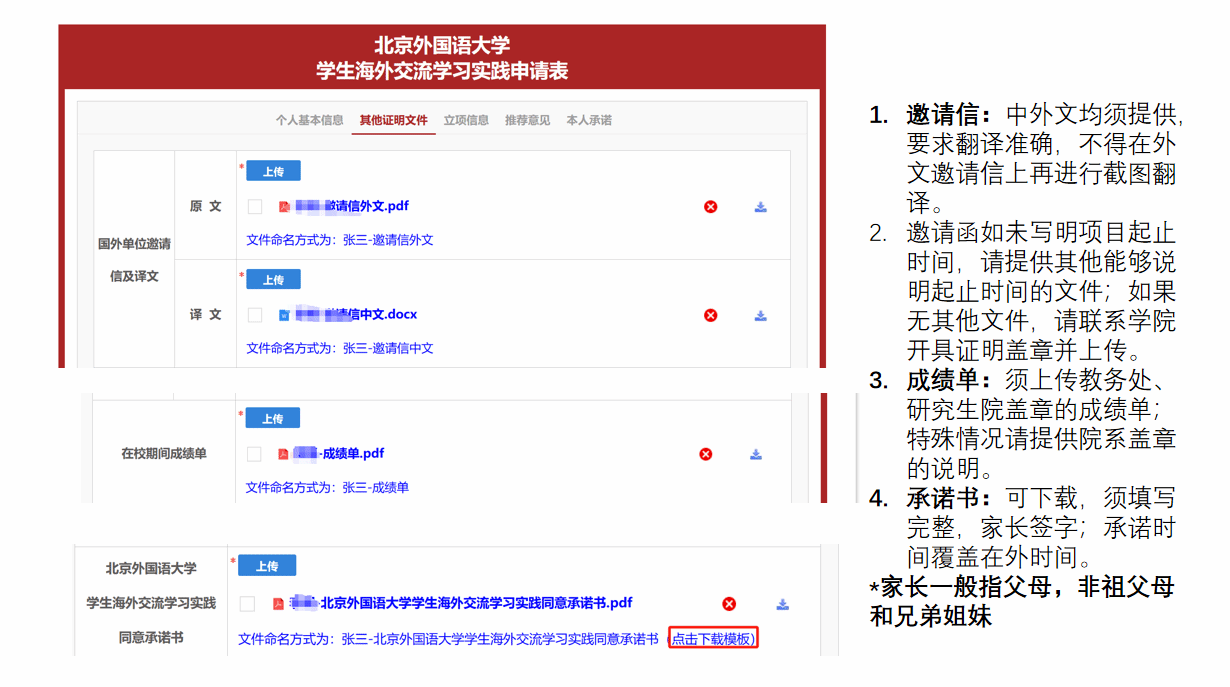The image size is (1230, 687).
Task: Tick the checkbox beside 邀请信外文.pdf
Action: [255, 207]
